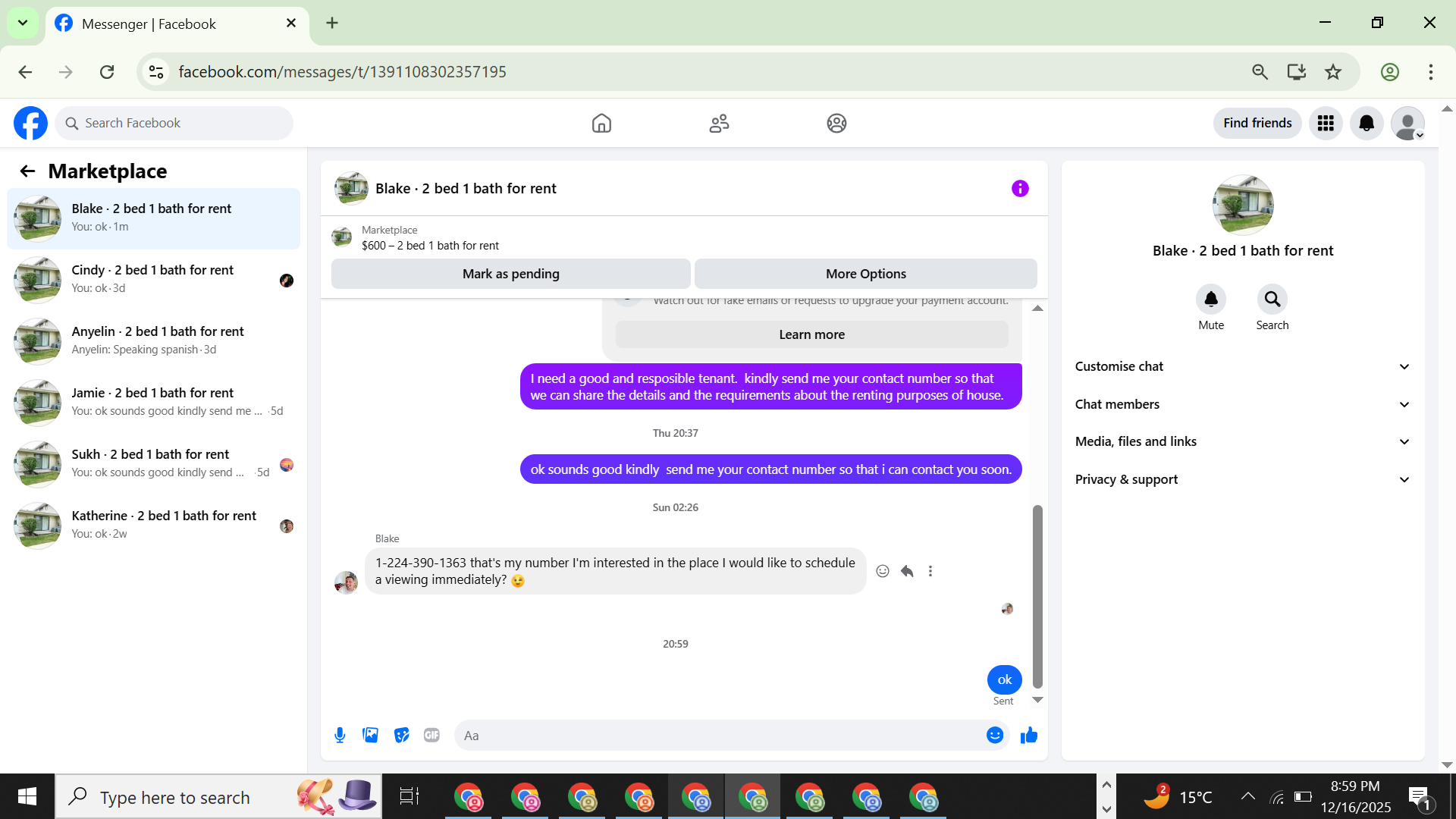Click chat scrollbar down arrow
1456x819 pixels.
pos(1037,700)
